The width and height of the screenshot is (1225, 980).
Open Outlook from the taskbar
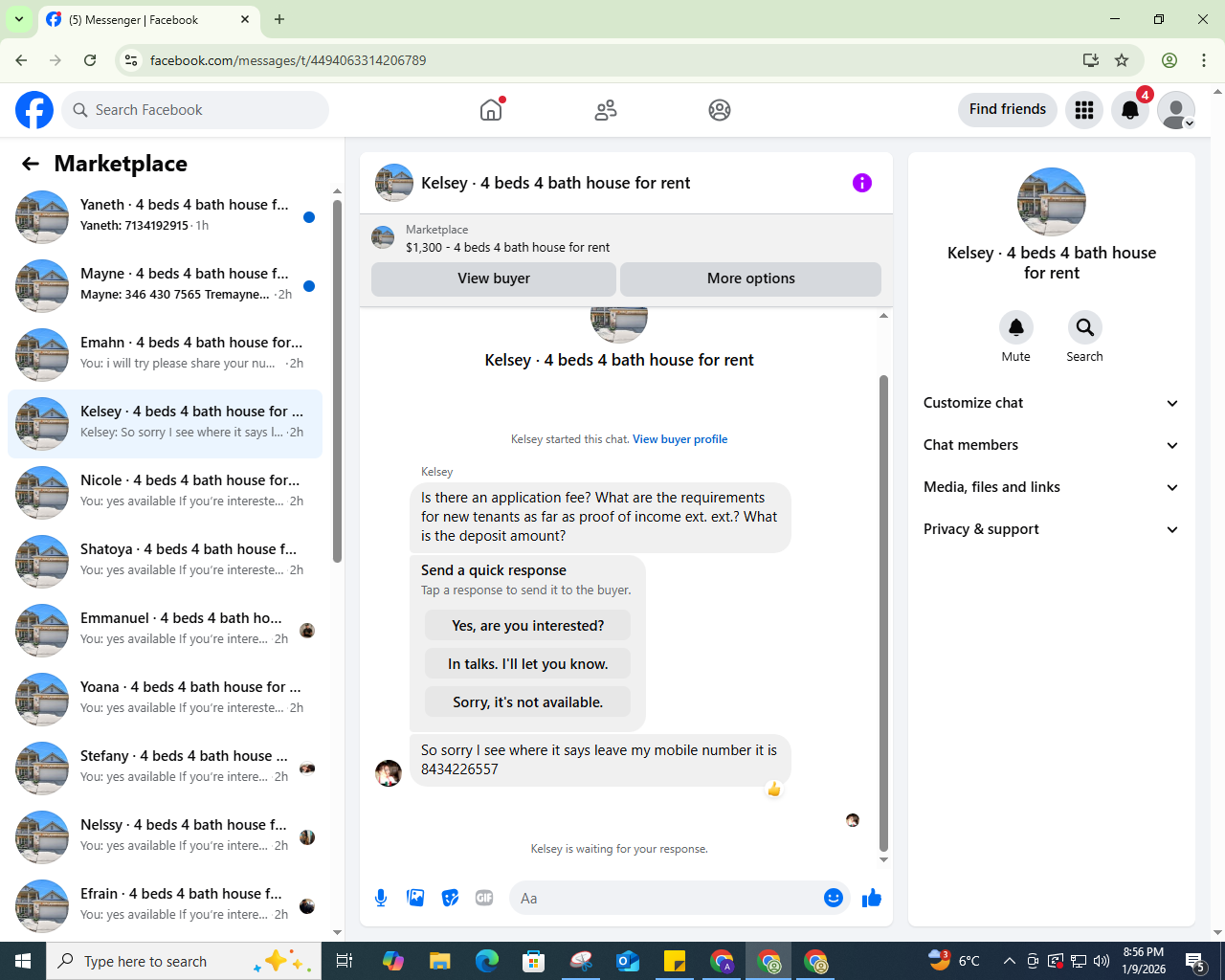click(628, 961)
